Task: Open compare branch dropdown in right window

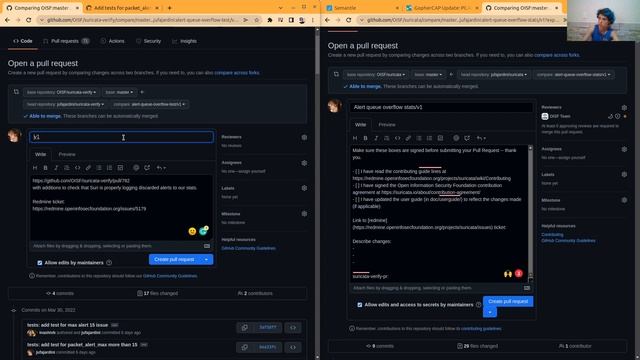Action: [x=573, y=75]
